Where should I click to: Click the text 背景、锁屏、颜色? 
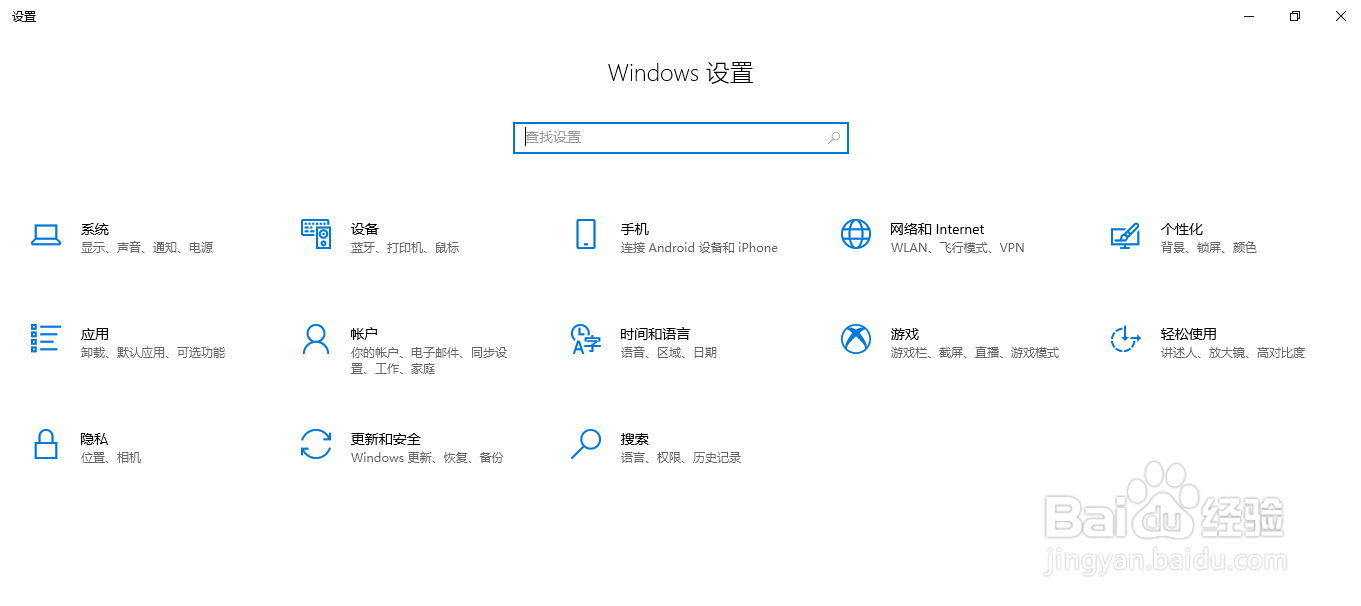point(1209,248)
